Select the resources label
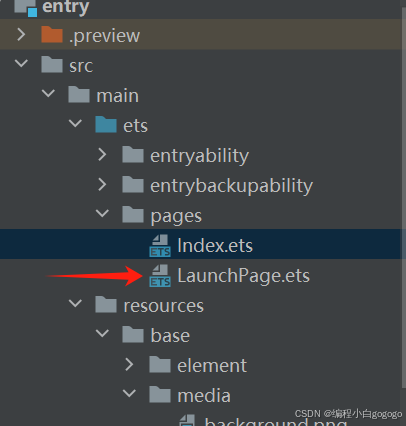The image size is (406, 426). pos(163,306)
